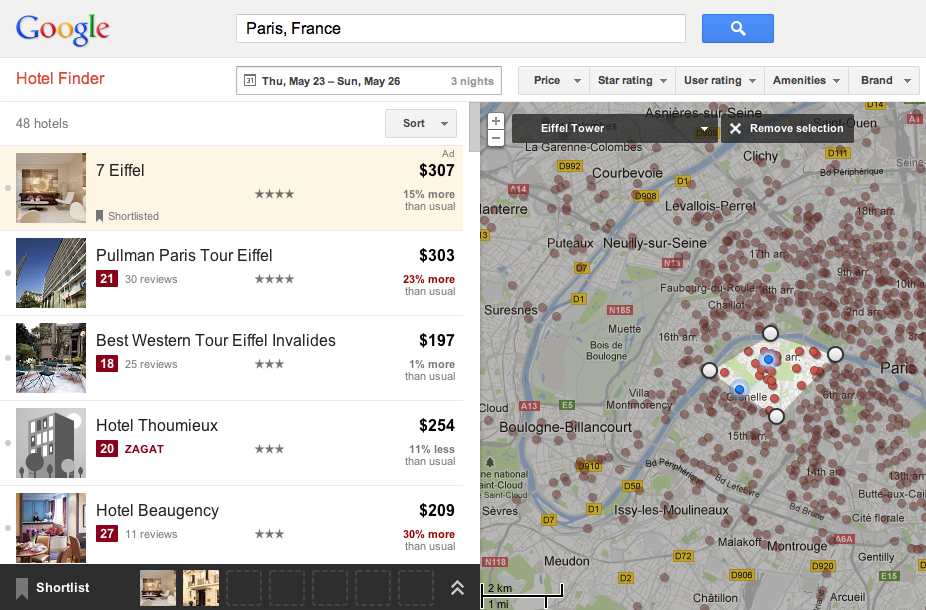The image size is (926, 610).
Task: Expand the shortlist with double chevron
Action: tap(457, 588)
